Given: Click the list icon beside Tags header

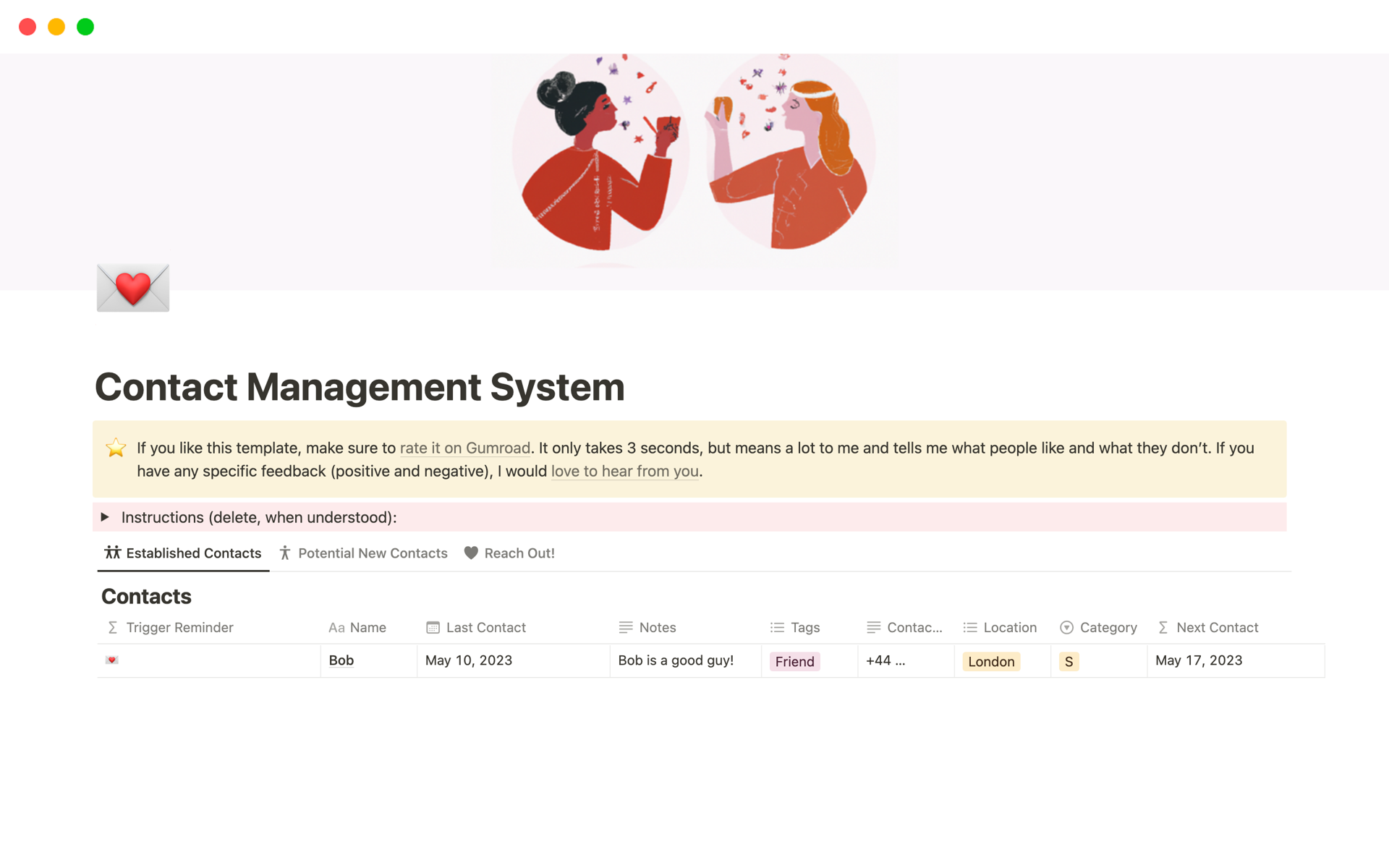Looking at the screenshot, I should pyautogui.click(x=777, y=628).
